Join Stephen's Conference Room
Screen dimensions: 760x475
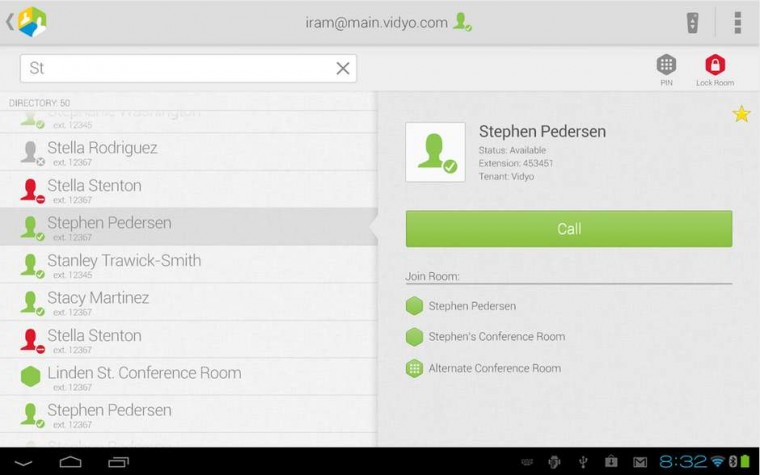[496, 337]
